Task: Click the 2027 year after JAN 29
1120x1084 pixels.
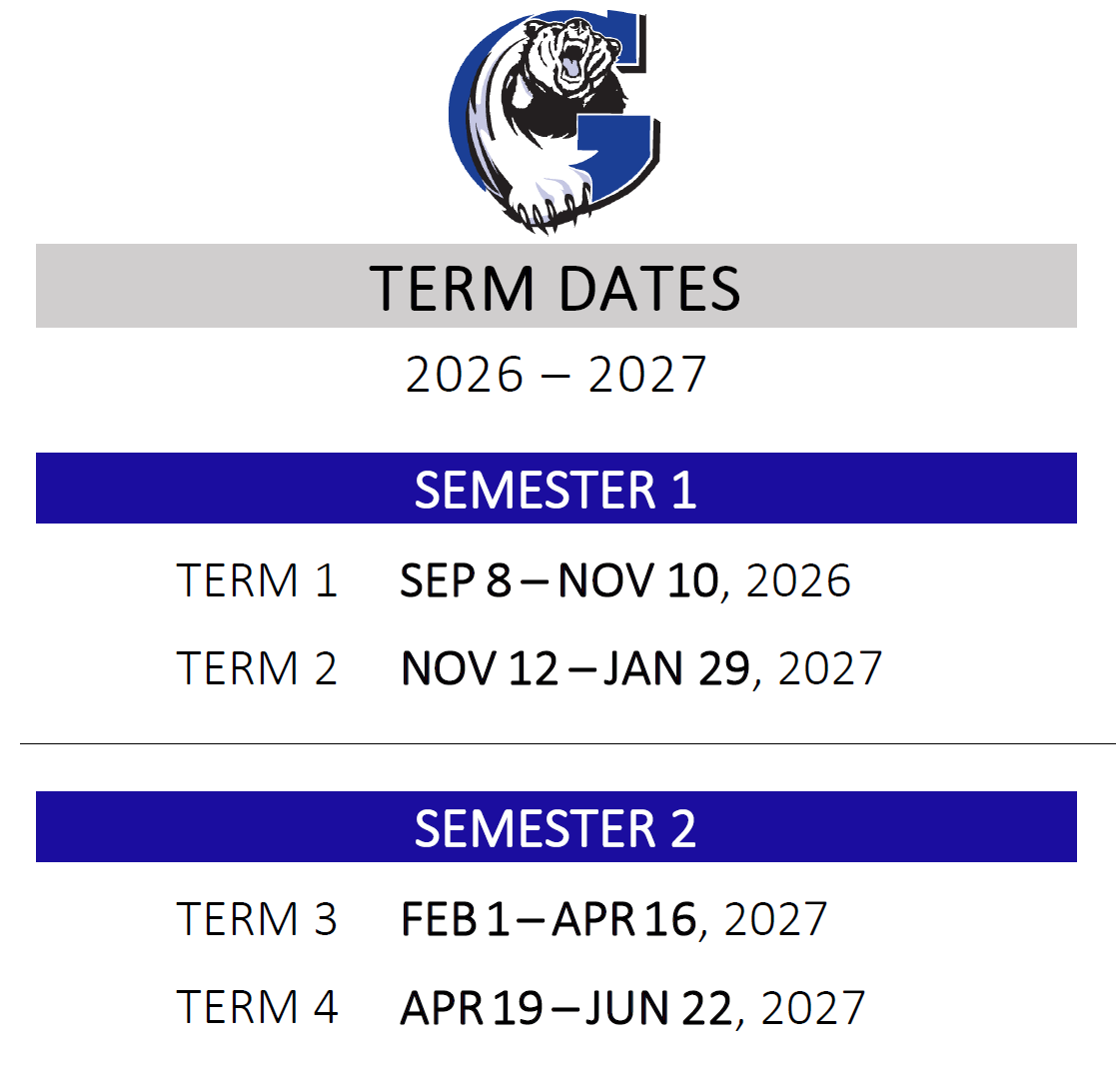Action: click(x=830, y=668)
